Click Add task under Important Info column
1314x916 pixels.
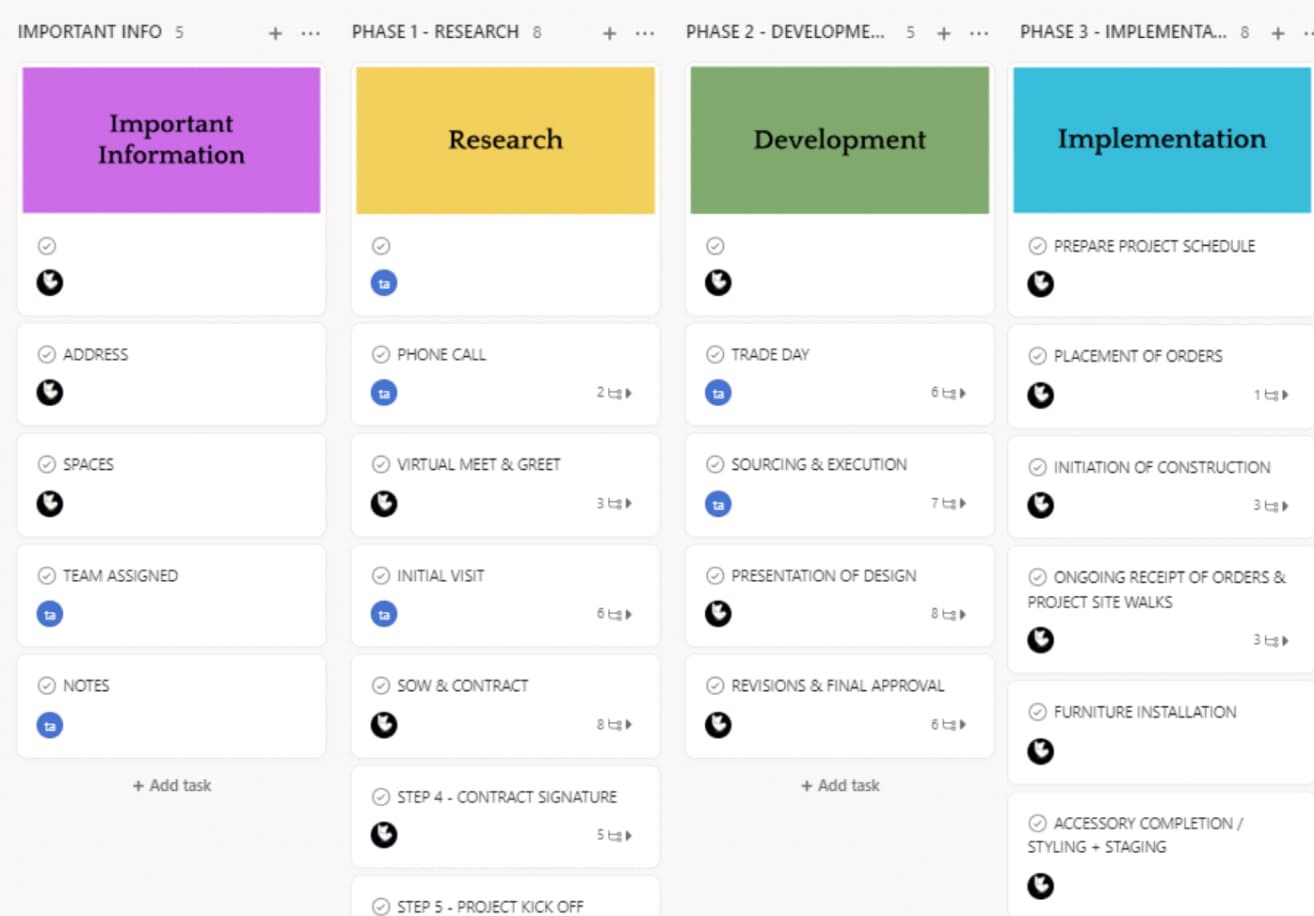pos(172,786)
